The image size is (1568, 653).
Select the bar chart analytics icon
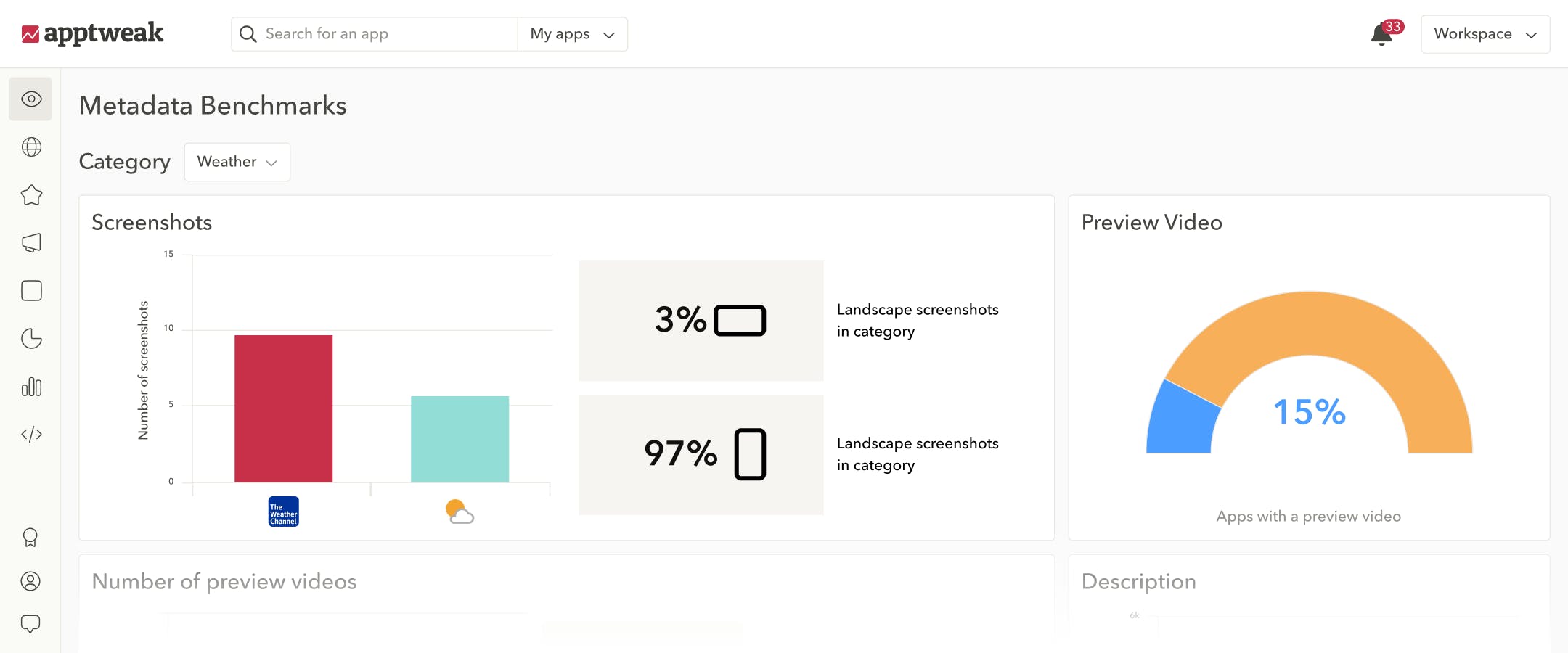coord(30,387)
